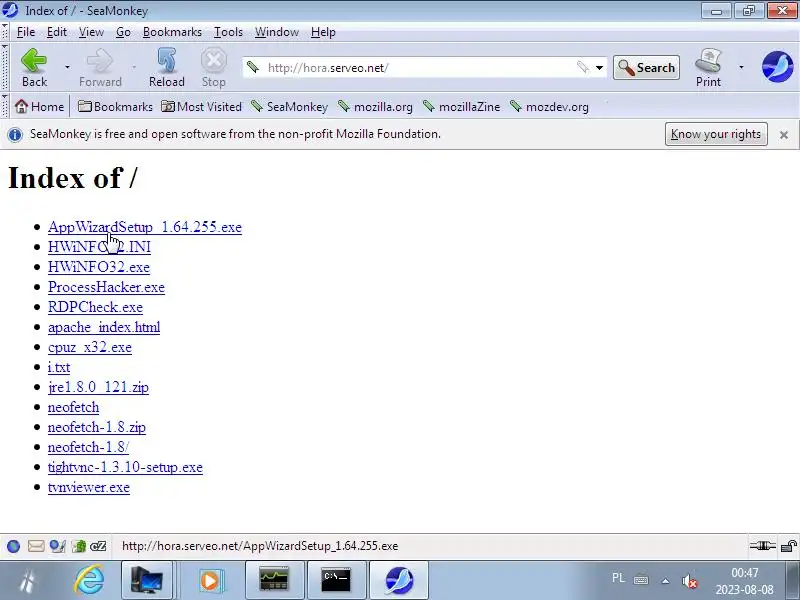The image size is (800, 600).
Task: Go back using the green Back arrow
Action: point(34,67)
